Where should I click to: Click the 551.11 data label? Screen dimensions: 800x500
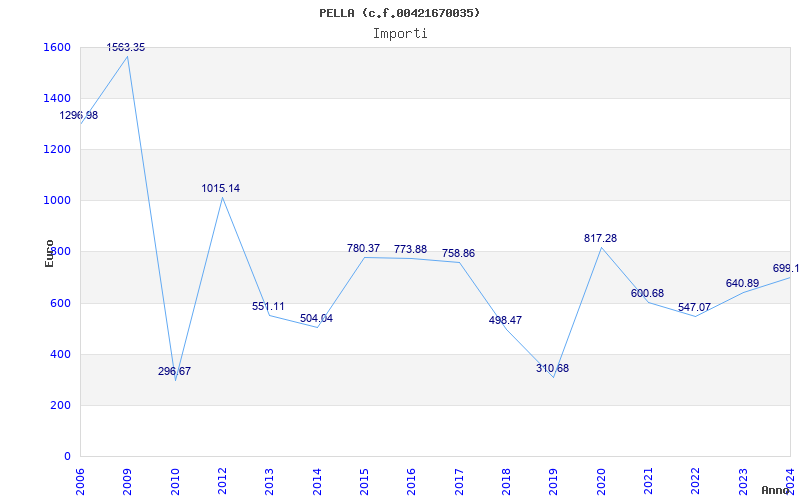[268, 307]
